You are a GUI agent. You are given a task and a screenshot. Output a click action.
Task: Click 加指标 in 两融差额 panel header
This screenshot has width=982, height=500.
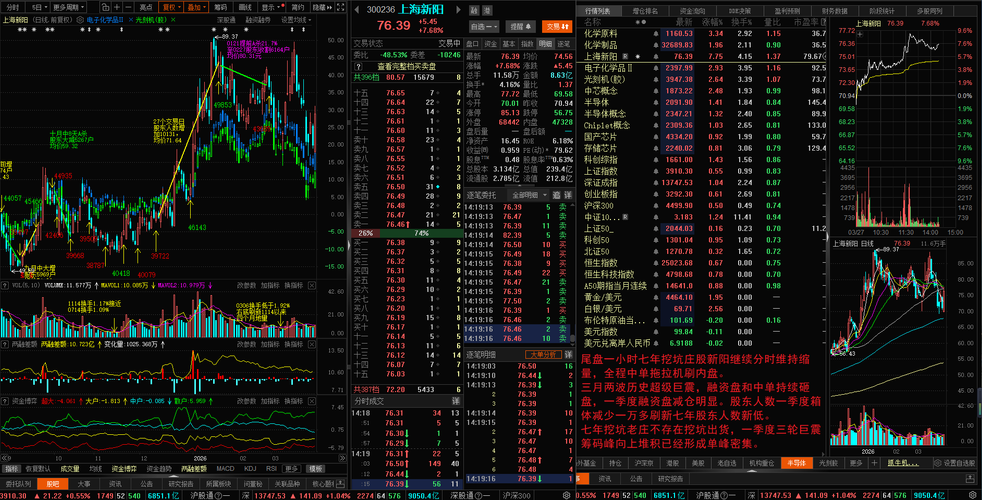(270, 344)
